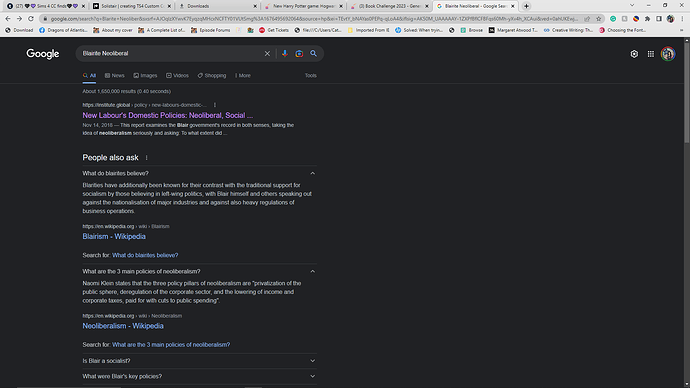The image size is (690, 388).
Task: Open New Labour's Domestic Policies result
Action: (168, 115)
